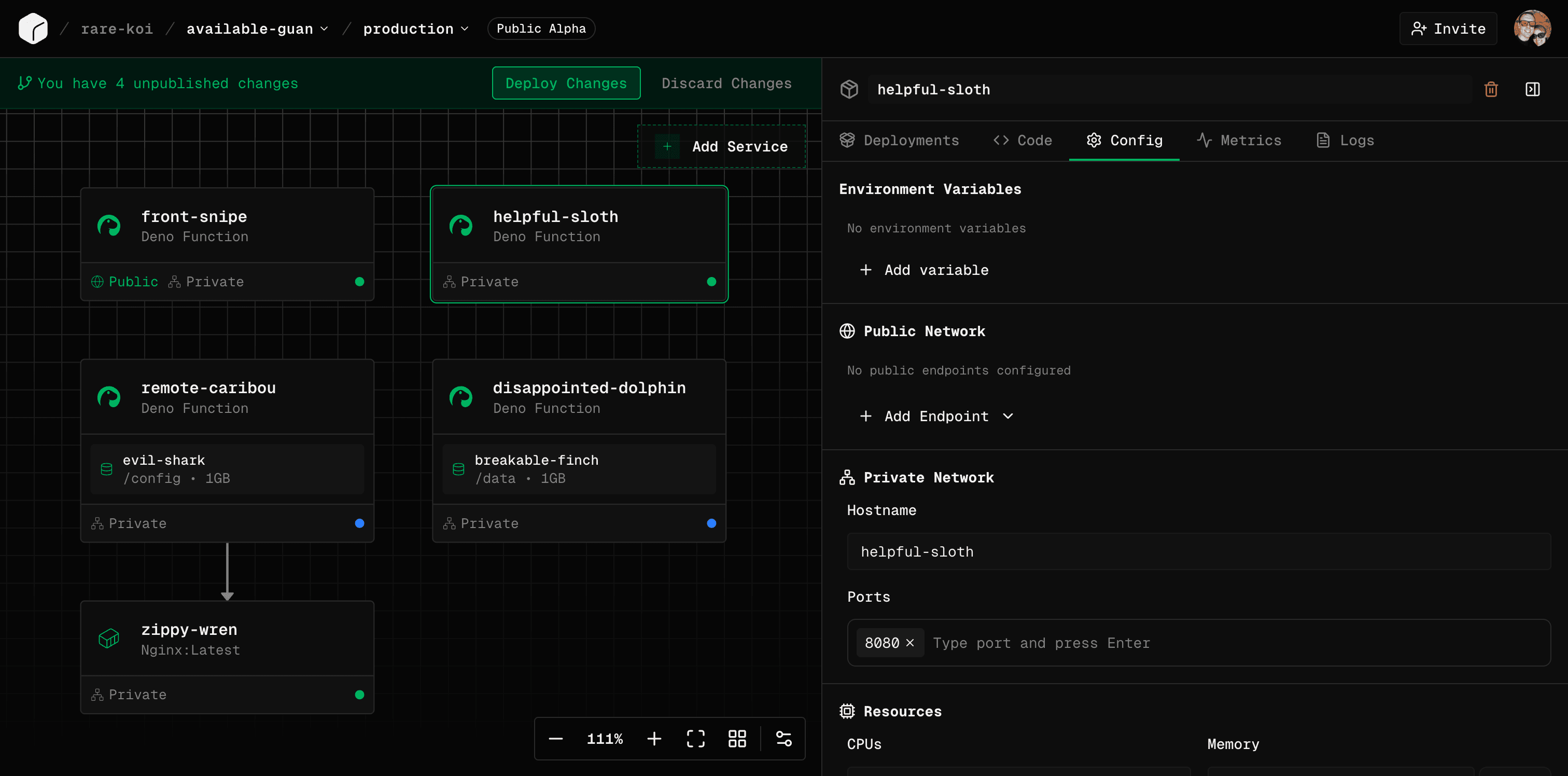Viewport: 1568px width, 776px height.
Task: Click the delete trash icon for helpful-sloth
Action: [1491, 89]
